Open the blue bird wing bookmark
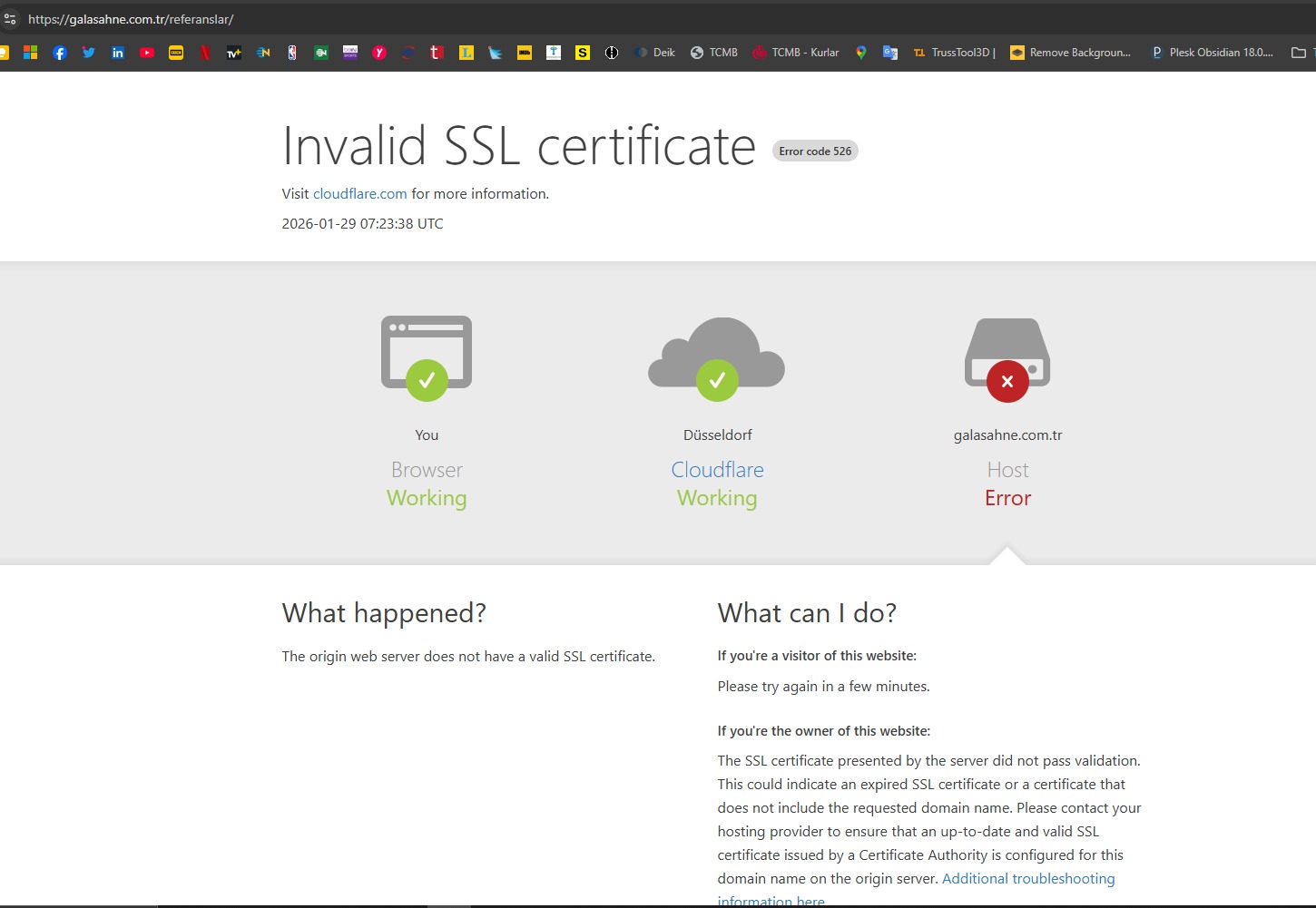Viewport: 1316px width, 908px height. click(x=496, y=53)
